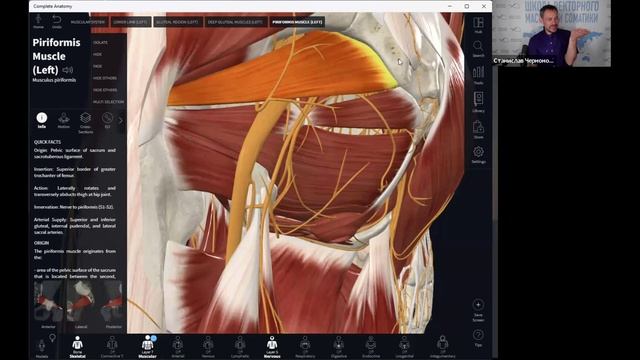This screenshot has width=640, height=360.
Task: Toggle the Skeletal system layer
Action: (x=78, y=347)
